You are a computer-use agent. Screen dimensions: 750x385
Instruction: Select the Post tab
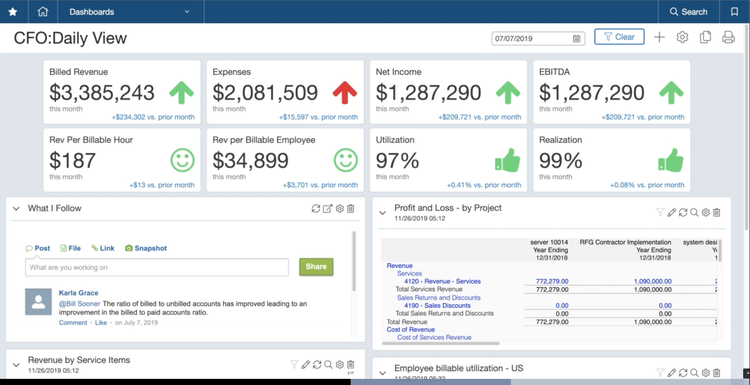tap(38, 248)
